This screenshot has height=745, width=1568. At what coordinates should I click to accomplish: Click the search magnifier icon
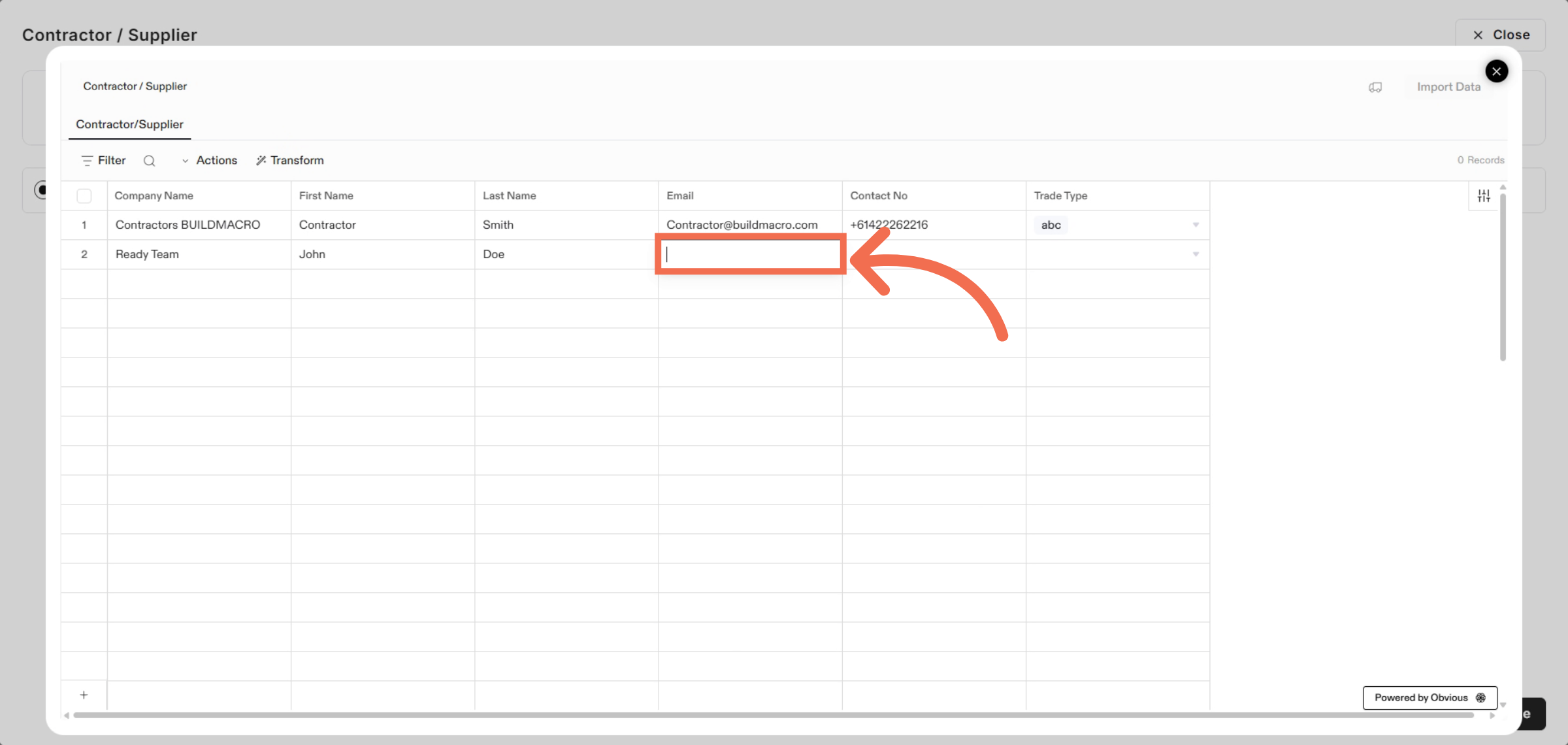[149, 161]
